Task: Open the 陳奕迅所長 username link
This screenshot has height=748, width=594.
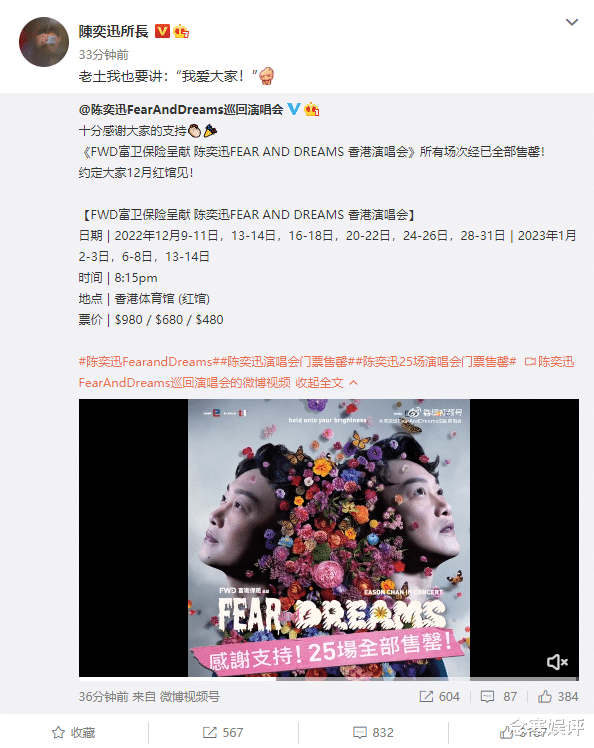Action: (114, 31)
